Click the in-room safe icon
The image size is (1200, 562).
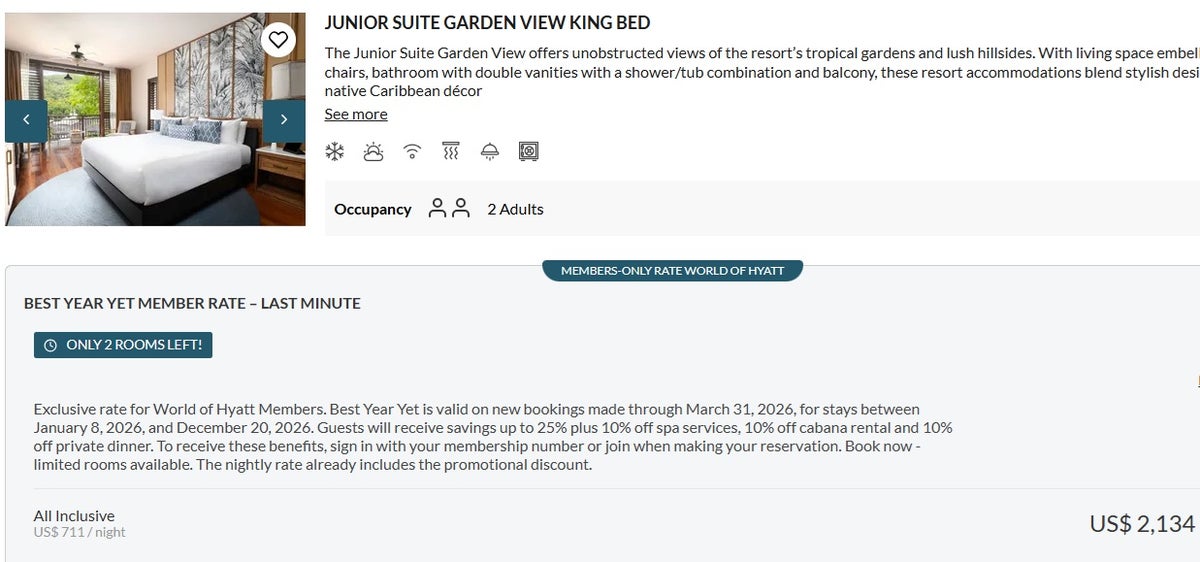(529, 152)
